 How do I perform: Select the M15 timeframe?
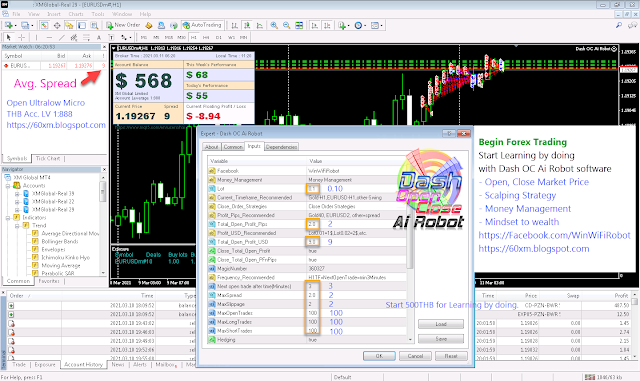pyautogui.click(x=169, y=37)
